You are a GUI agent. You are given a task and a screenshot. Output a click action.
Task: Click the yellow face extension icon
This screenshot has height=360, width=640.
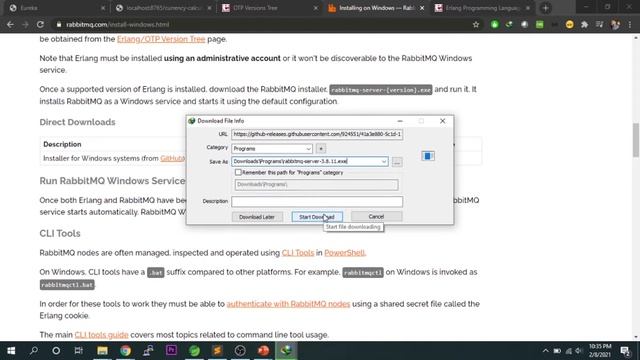click(569, 24)
